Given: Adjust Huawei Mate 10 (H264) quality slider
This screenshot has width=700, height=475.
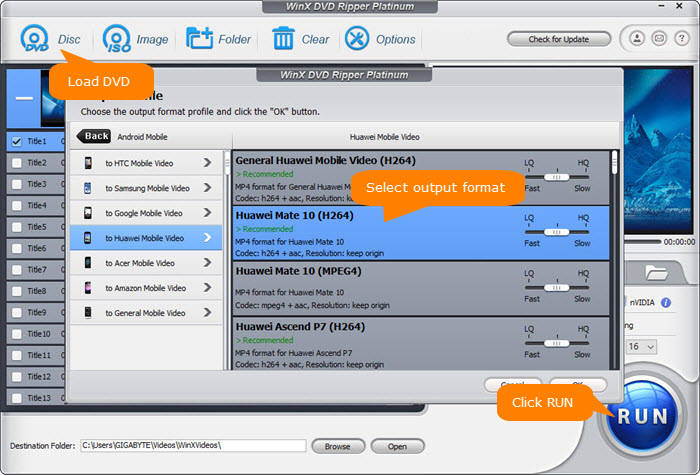Looking at the screenshot, I should pyautogui.click(x=557, y=232).
